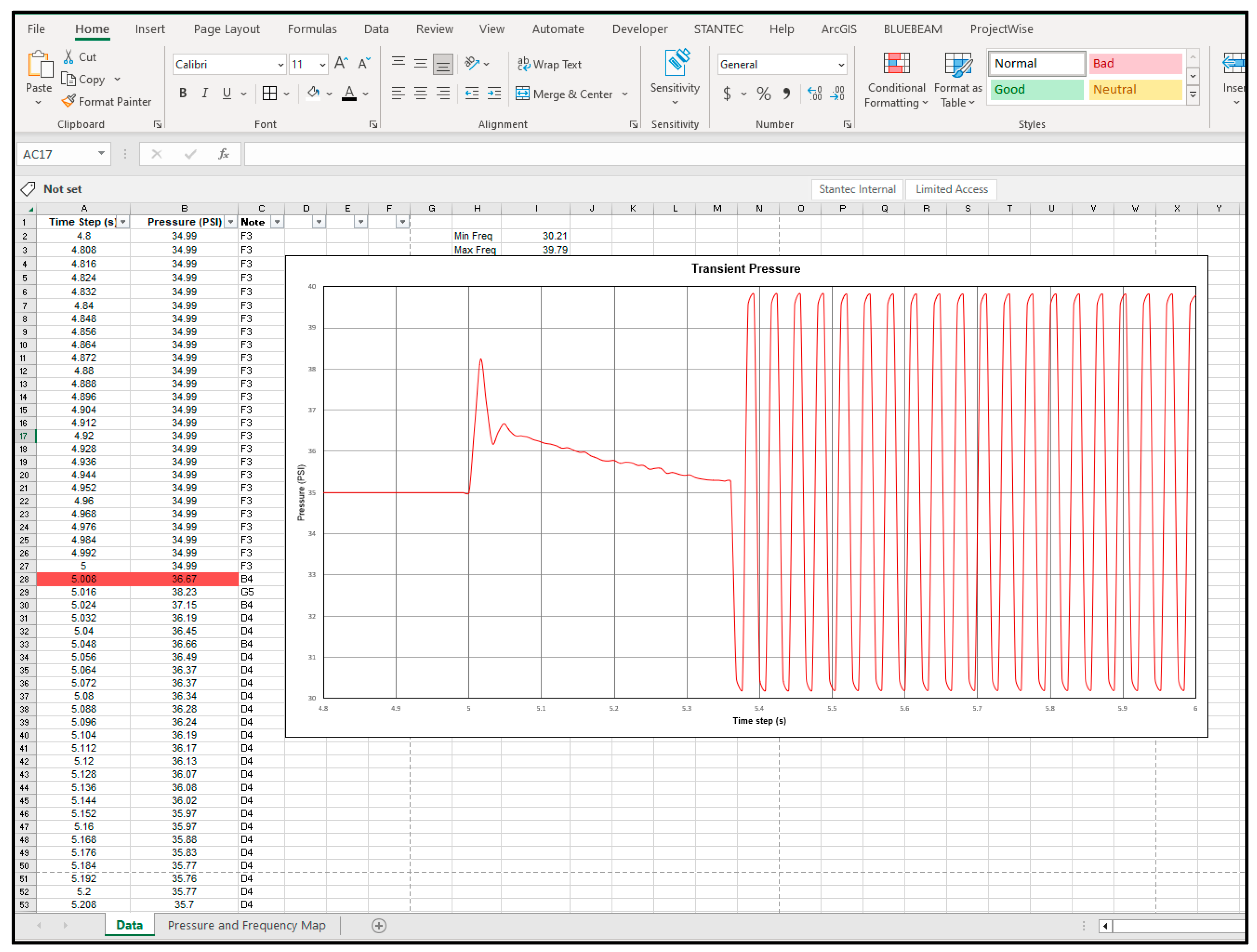Apply the Good cell style
The width and height of the screenshot is (1257, 952).
click(x=1036, y=90)
